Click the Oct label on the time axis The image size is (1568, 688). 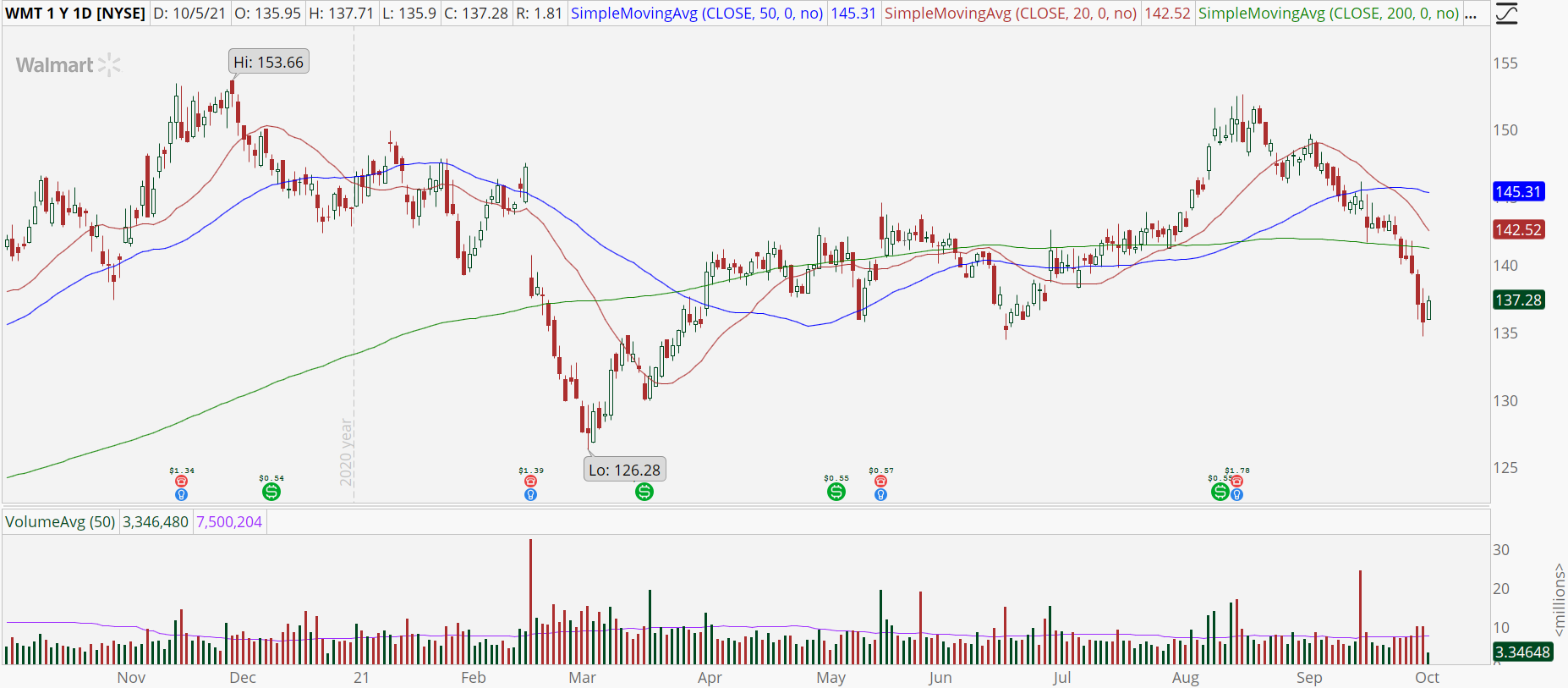tap(1428, 678)
